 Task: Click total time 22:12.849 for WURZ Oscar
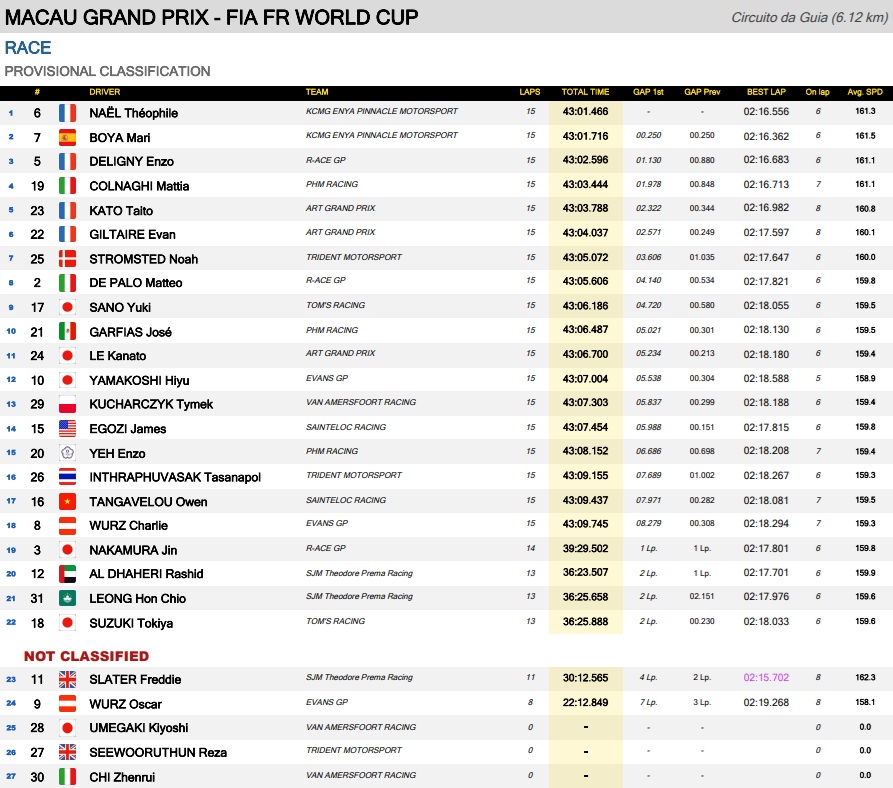click(x=585, y=702)
